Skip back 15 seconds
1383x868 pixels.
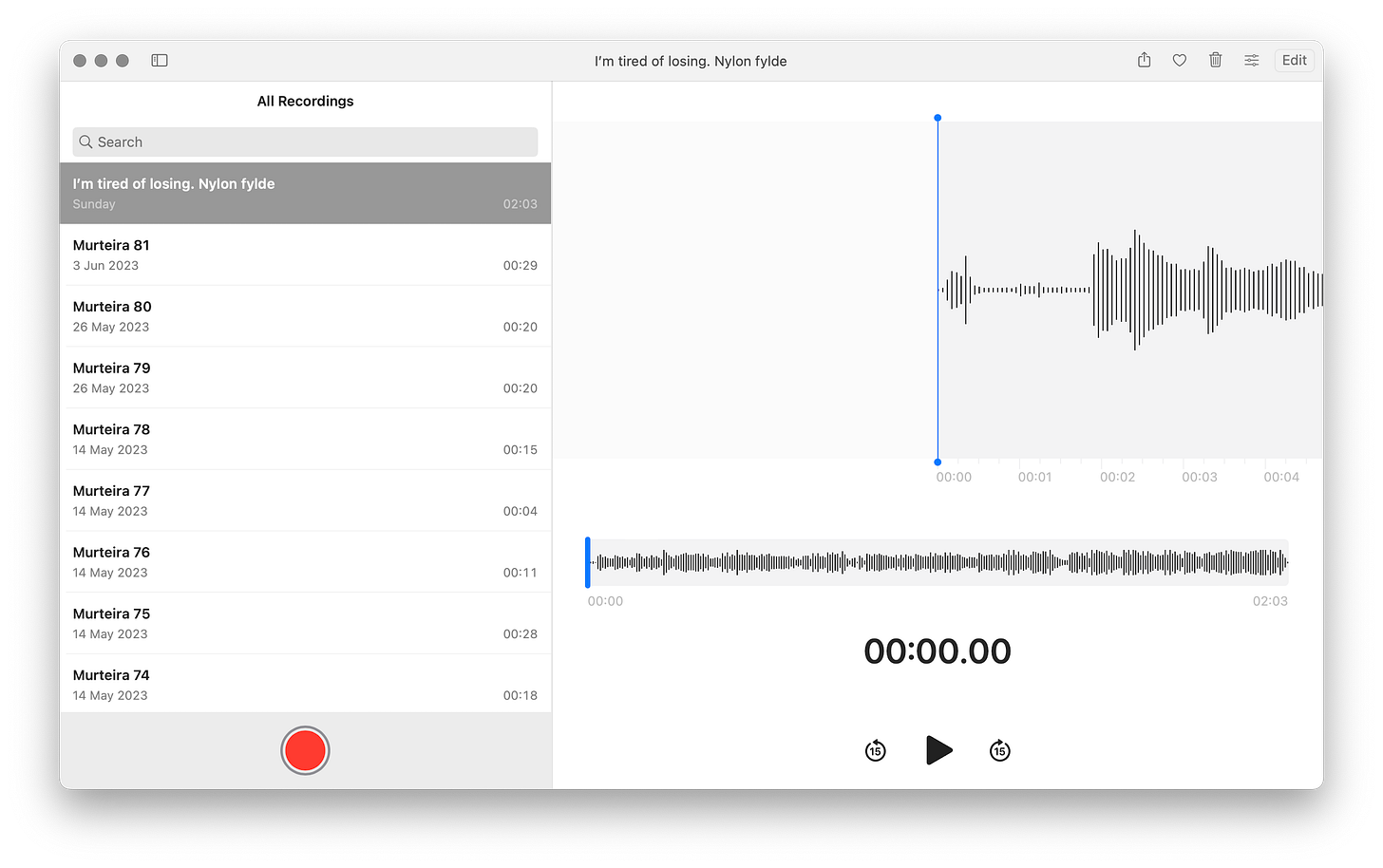point(876,750)
